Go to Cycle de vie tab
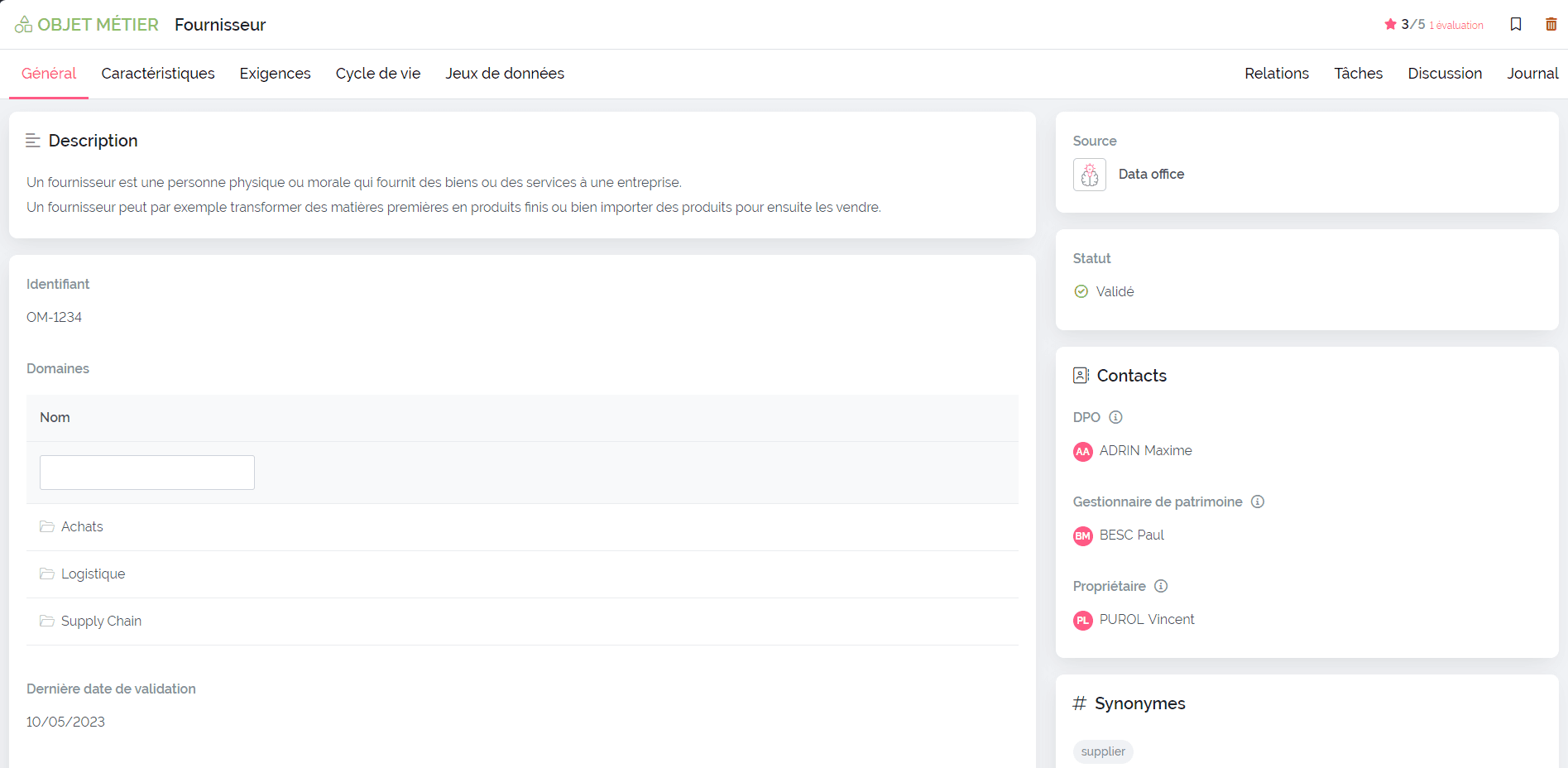 coord(378,74)
